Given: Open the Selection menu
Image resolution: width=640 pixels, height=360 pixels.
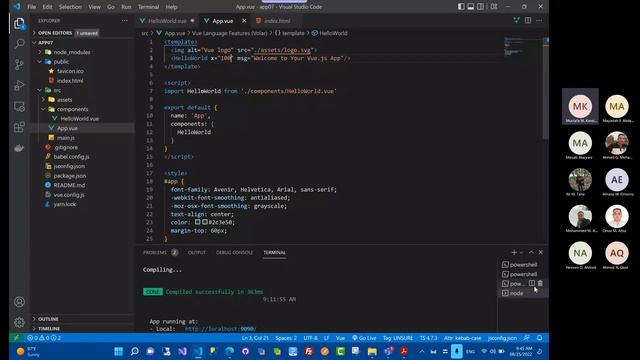Looking at the screenshot, I should [x=70, y=7].
